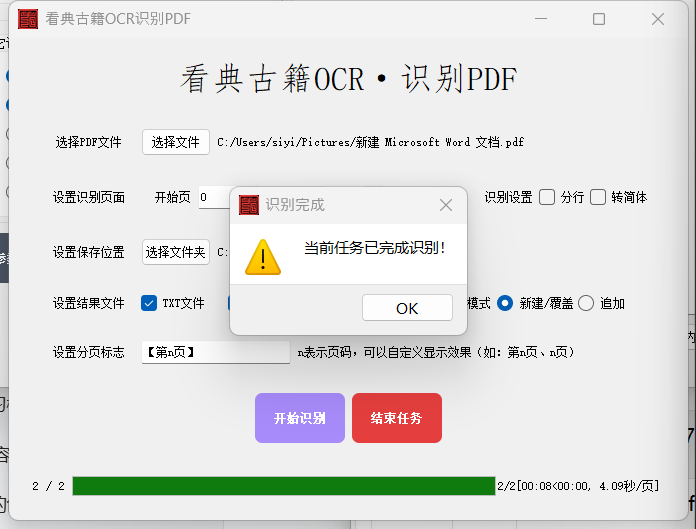696x529 pixels.
Task: Click the purple 开始识别 button
Action: 300,418
